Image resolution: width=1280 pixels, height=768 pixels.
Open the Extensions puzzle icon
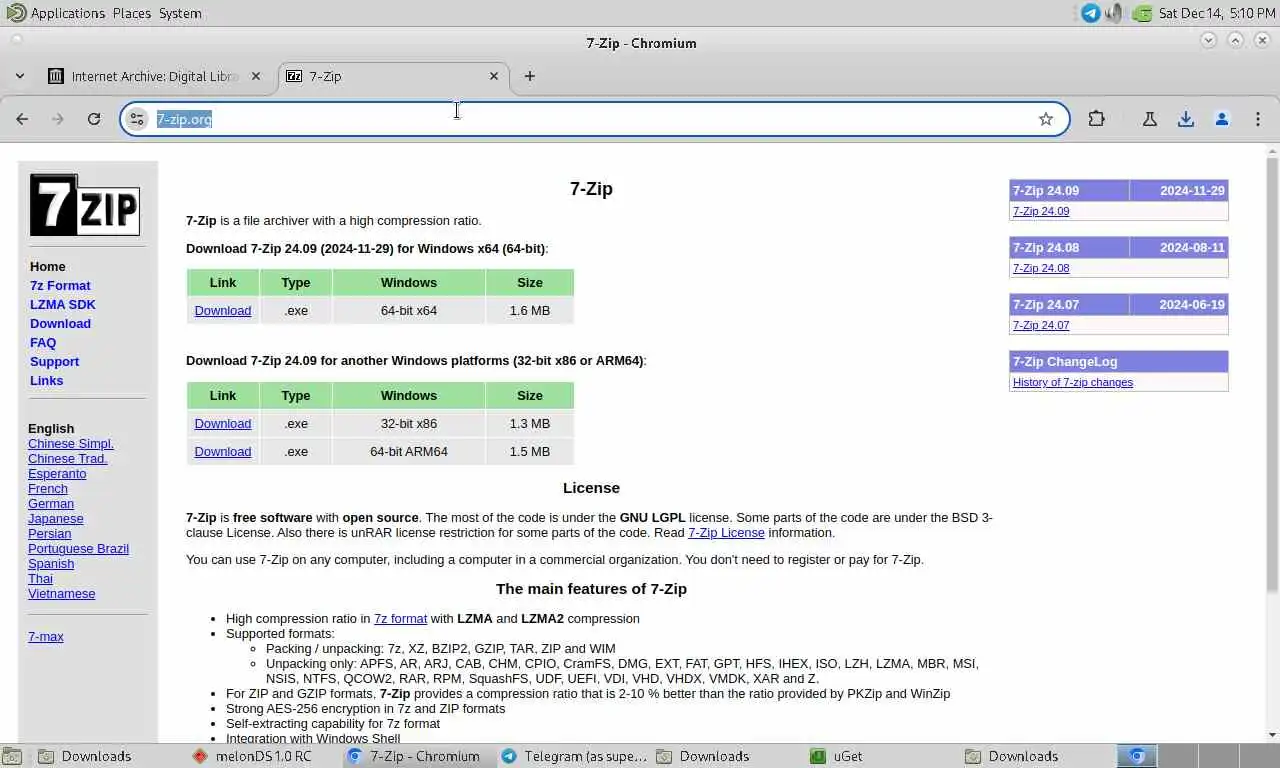[1097, 119]
